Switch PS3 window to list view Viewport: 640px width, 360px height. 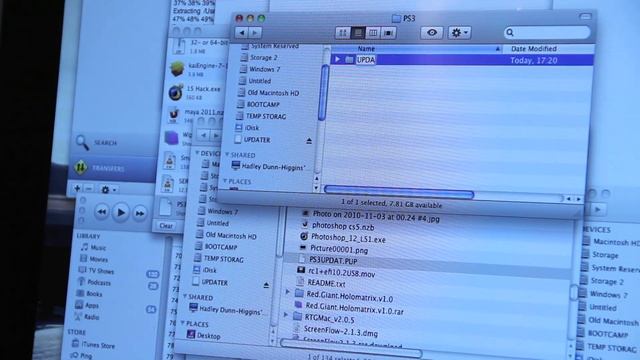point(358,33)
